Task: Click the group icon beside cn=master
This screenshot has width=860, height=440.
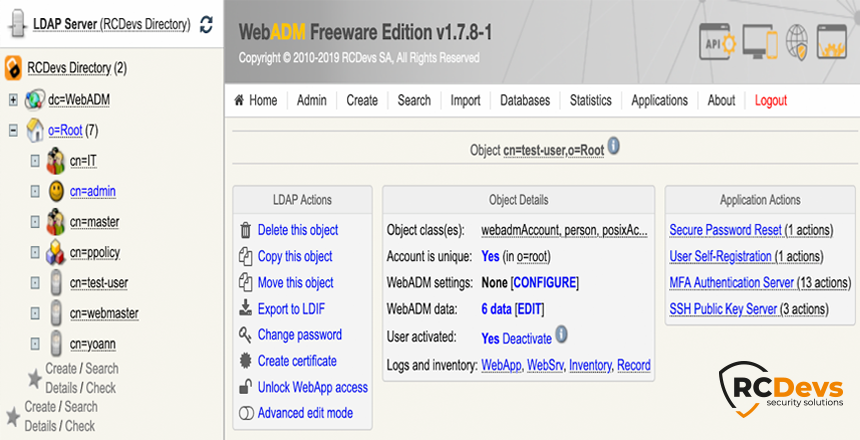Action: click(x=55, y=222)
